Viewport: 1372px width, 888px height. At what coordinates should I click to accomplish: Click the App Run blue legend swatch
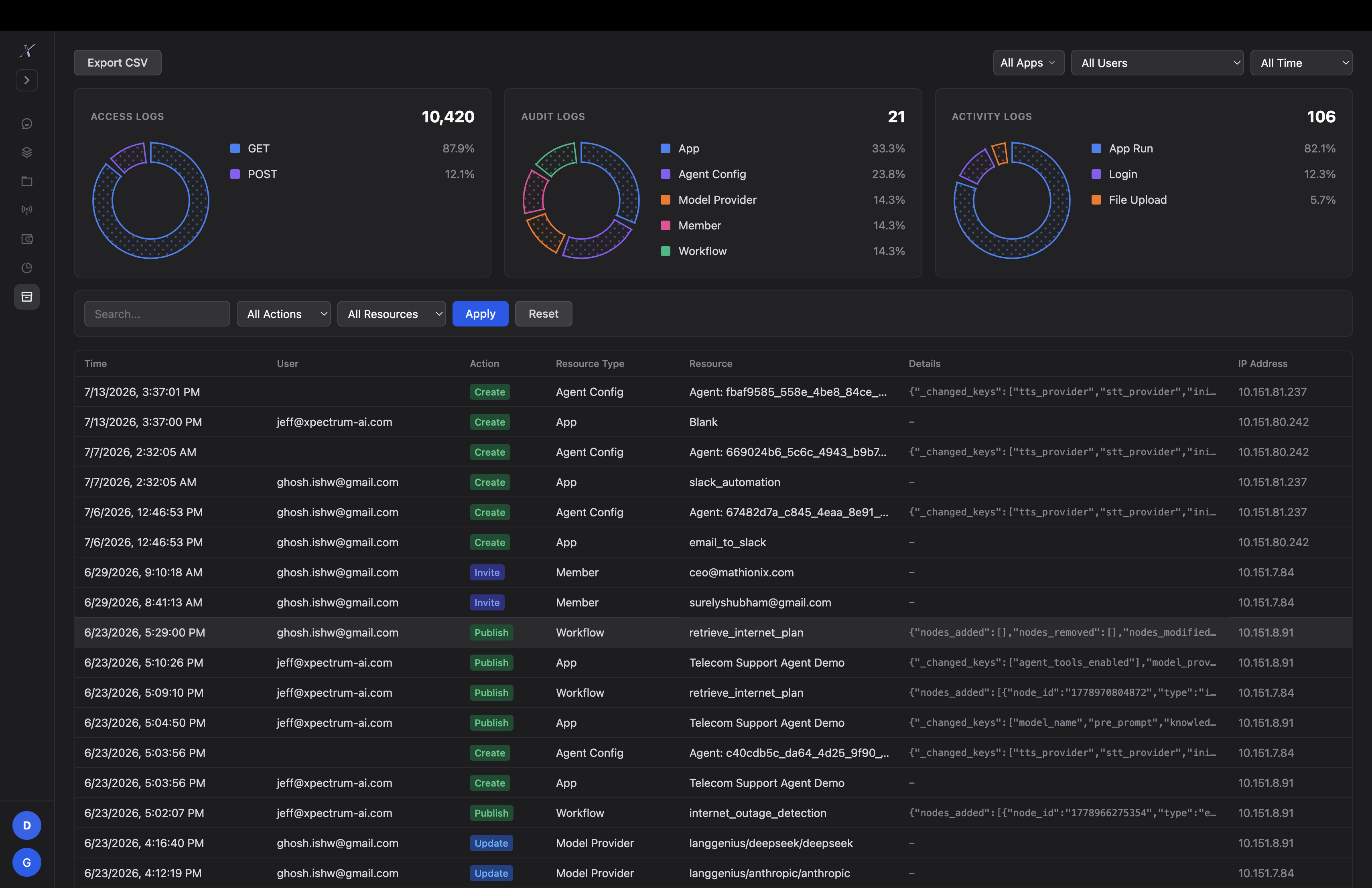pos(1096,149)
